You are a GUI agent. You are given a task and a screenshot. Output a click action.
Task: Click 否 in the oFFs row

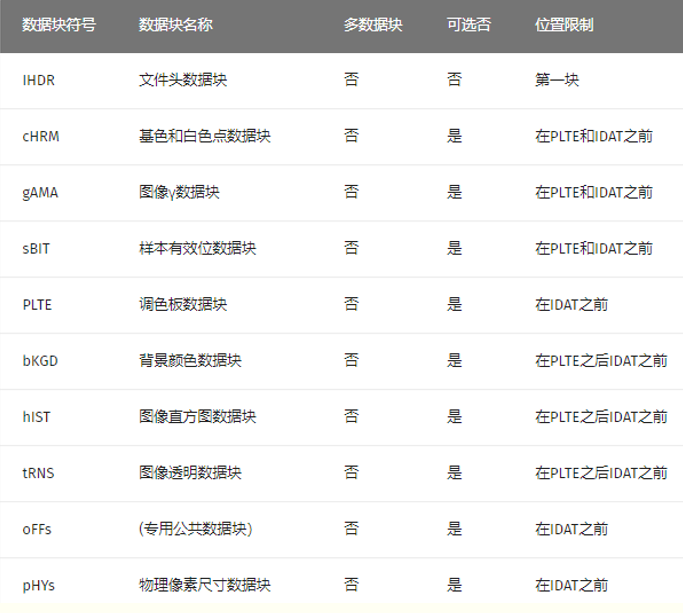[x=351, y=529]
